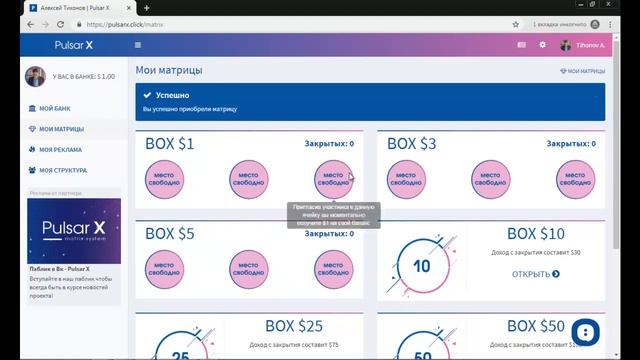Image resolution: width=640 pixels, height=360 pixels.
Task: Close the Pulsar X browser tab
Action: (129, 8)
